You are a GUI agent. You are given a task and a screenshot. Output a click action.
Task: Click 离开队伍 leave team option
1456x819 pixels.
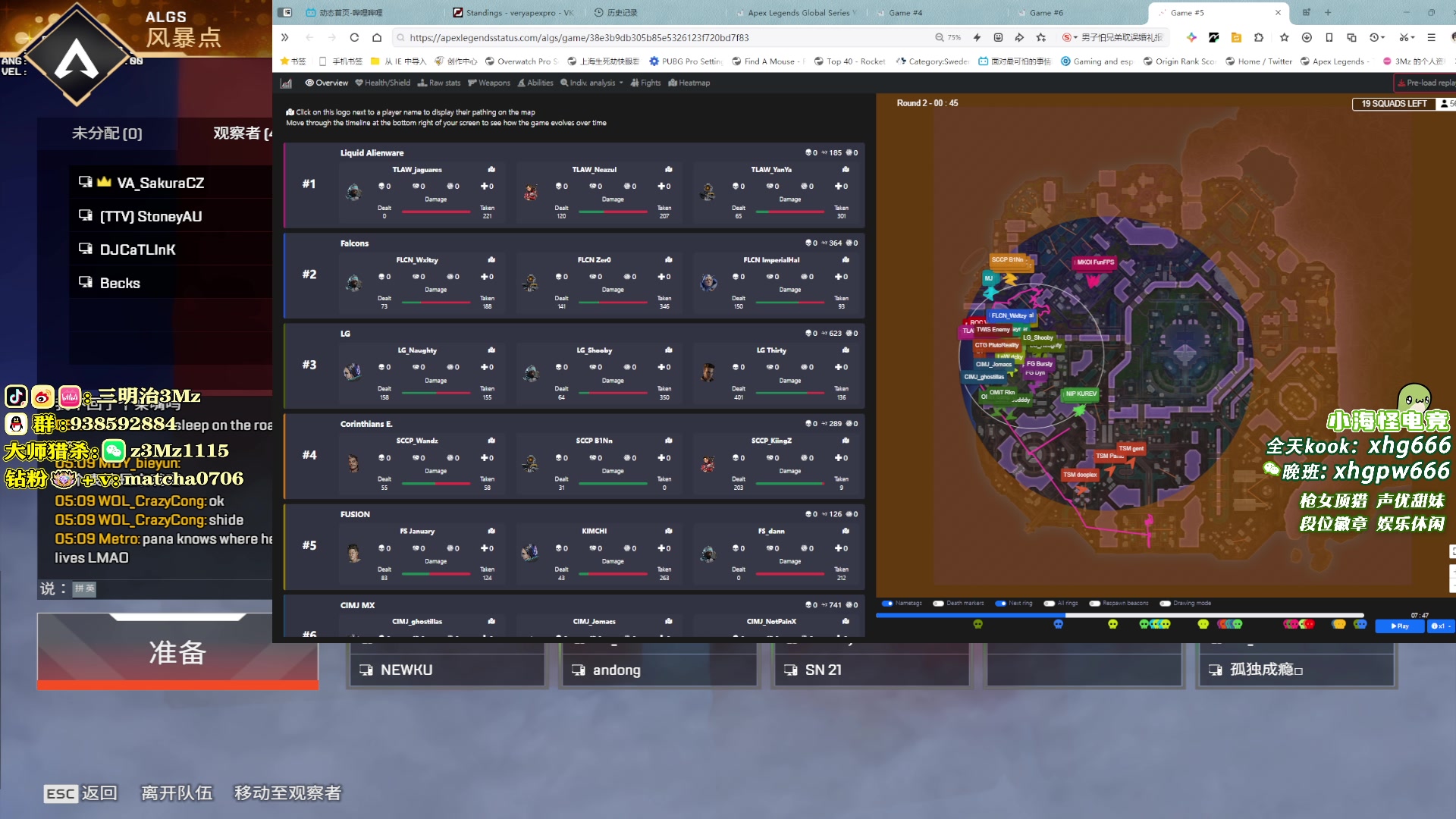point(177,793)
